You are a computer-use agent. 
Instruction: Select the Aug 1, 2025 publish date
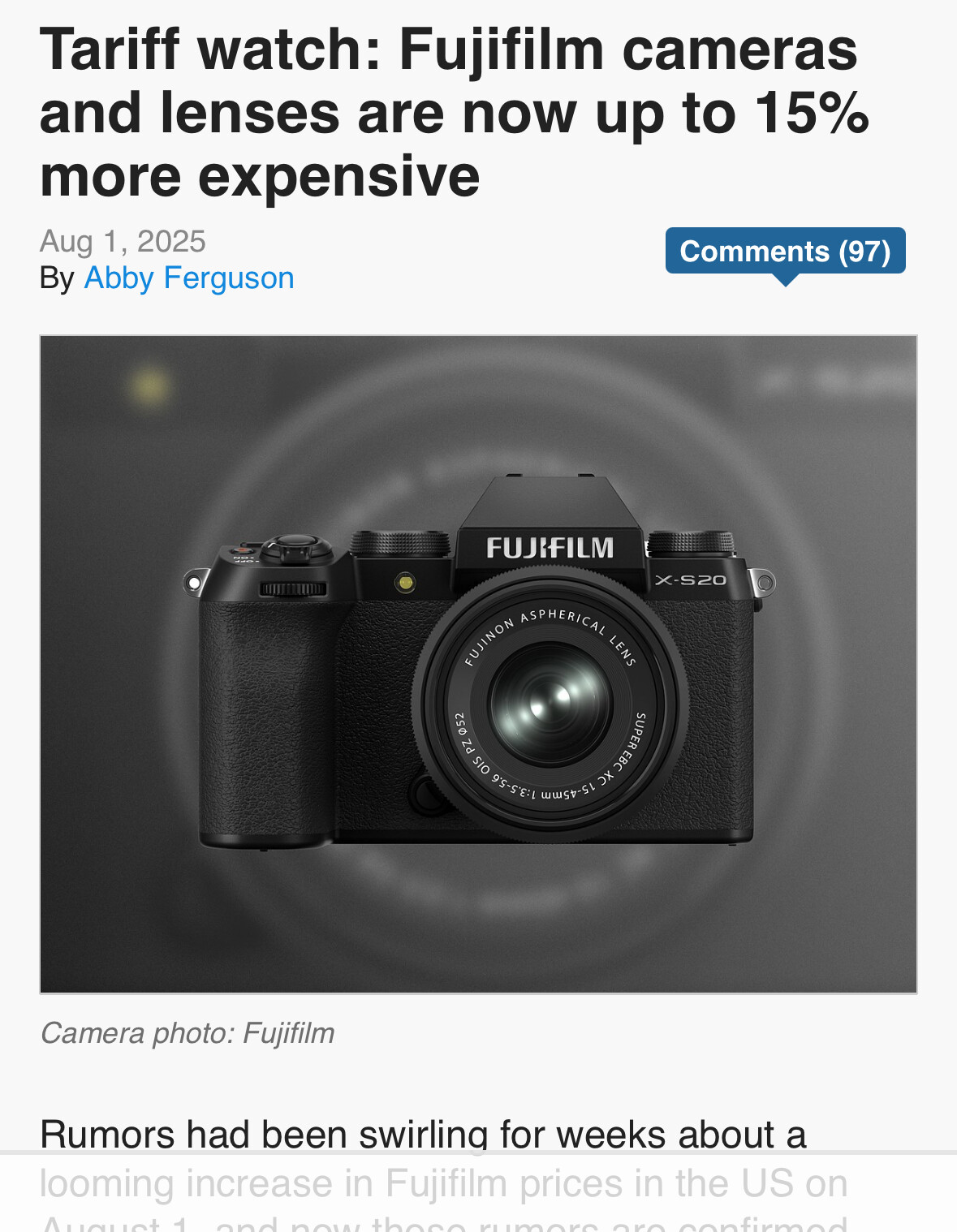pyautogui.click(x=123, y=241)
